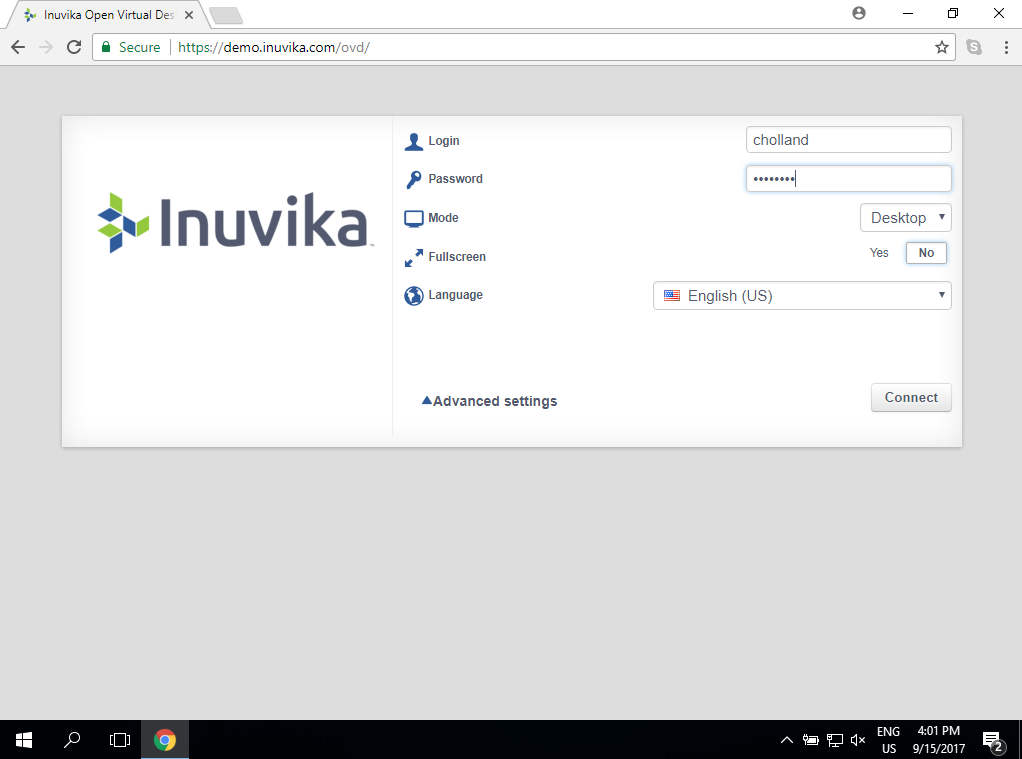Screen dimensions: 1022x759
Task: Click the Login user icon
Action: 413,140
